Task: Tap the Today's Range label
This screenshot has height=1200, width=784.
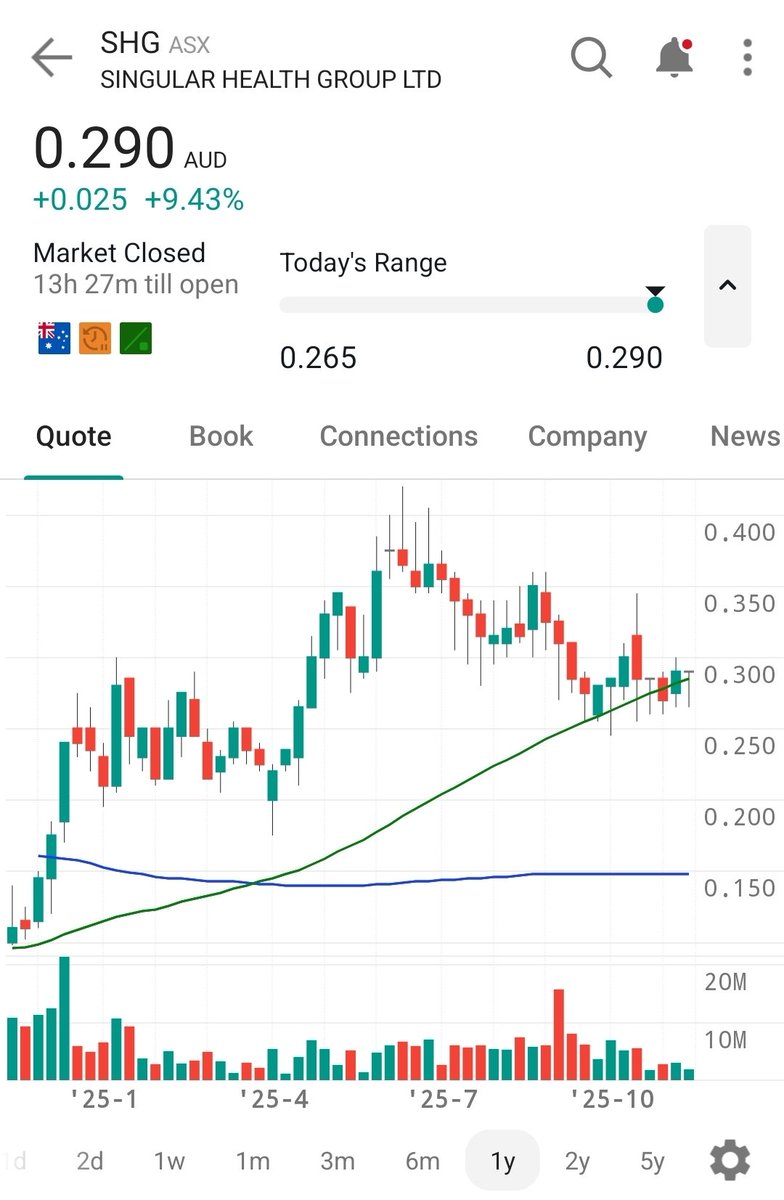Action: 363,263
